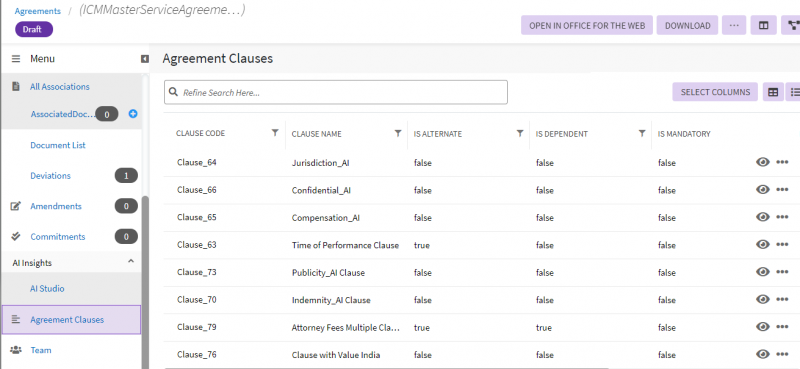The image size is (800, 369).
Task: Open the Clause Name column filter
Action: 398,133
